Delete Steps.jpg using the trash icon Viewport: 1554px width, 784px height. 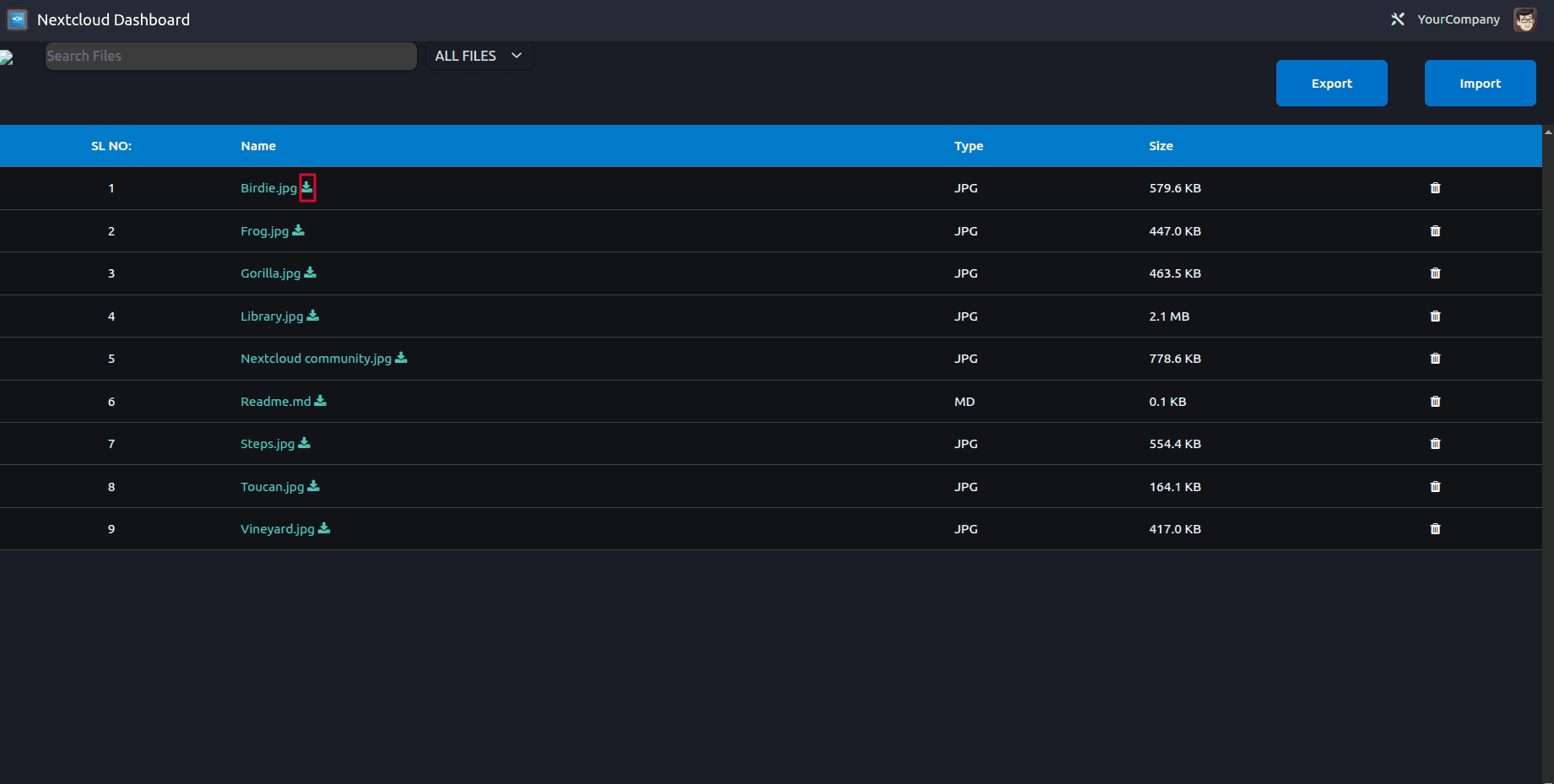[x=1435, y=444]
